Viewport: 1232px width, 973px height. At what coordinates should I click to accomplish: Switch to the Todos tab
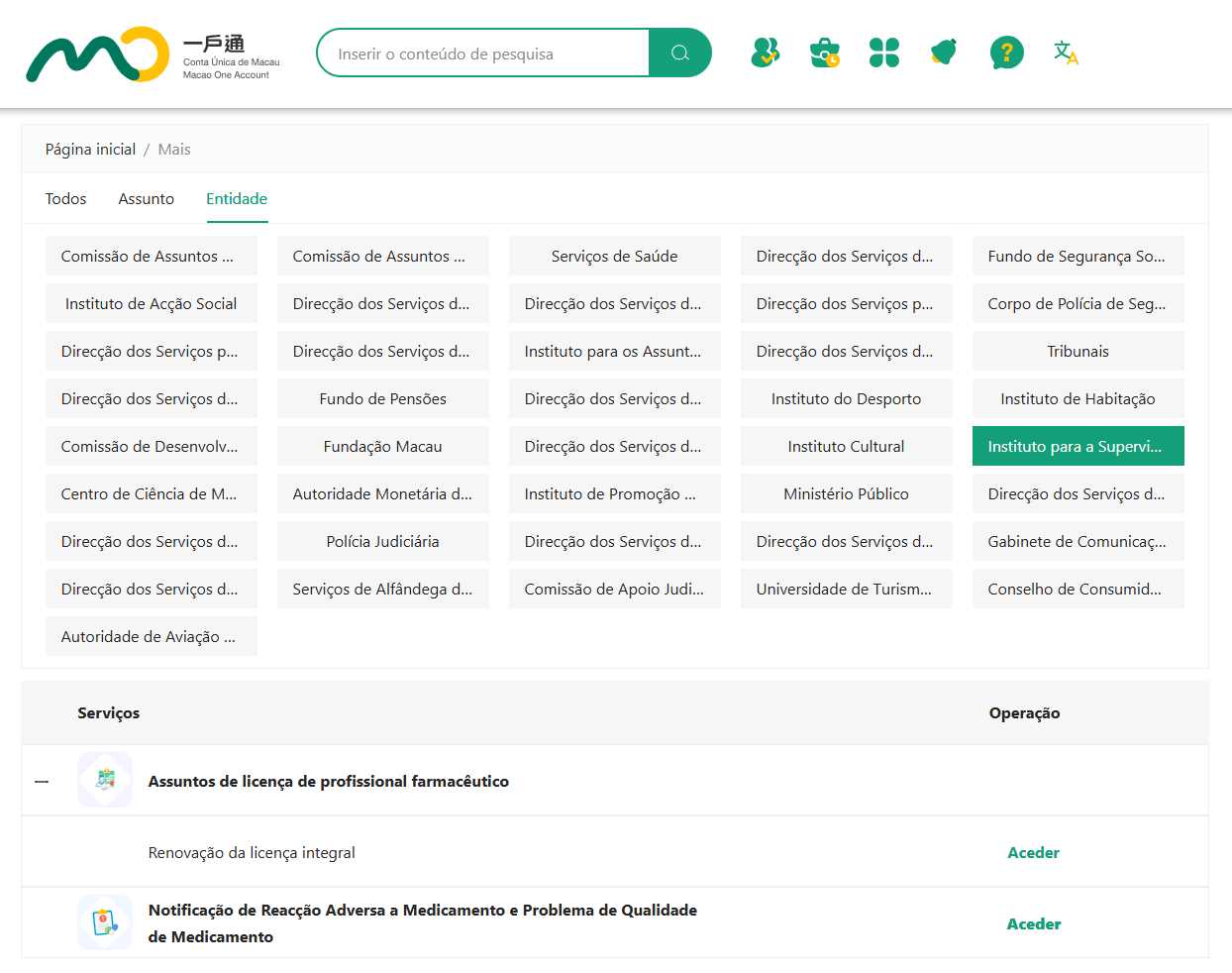coord(65,199)
